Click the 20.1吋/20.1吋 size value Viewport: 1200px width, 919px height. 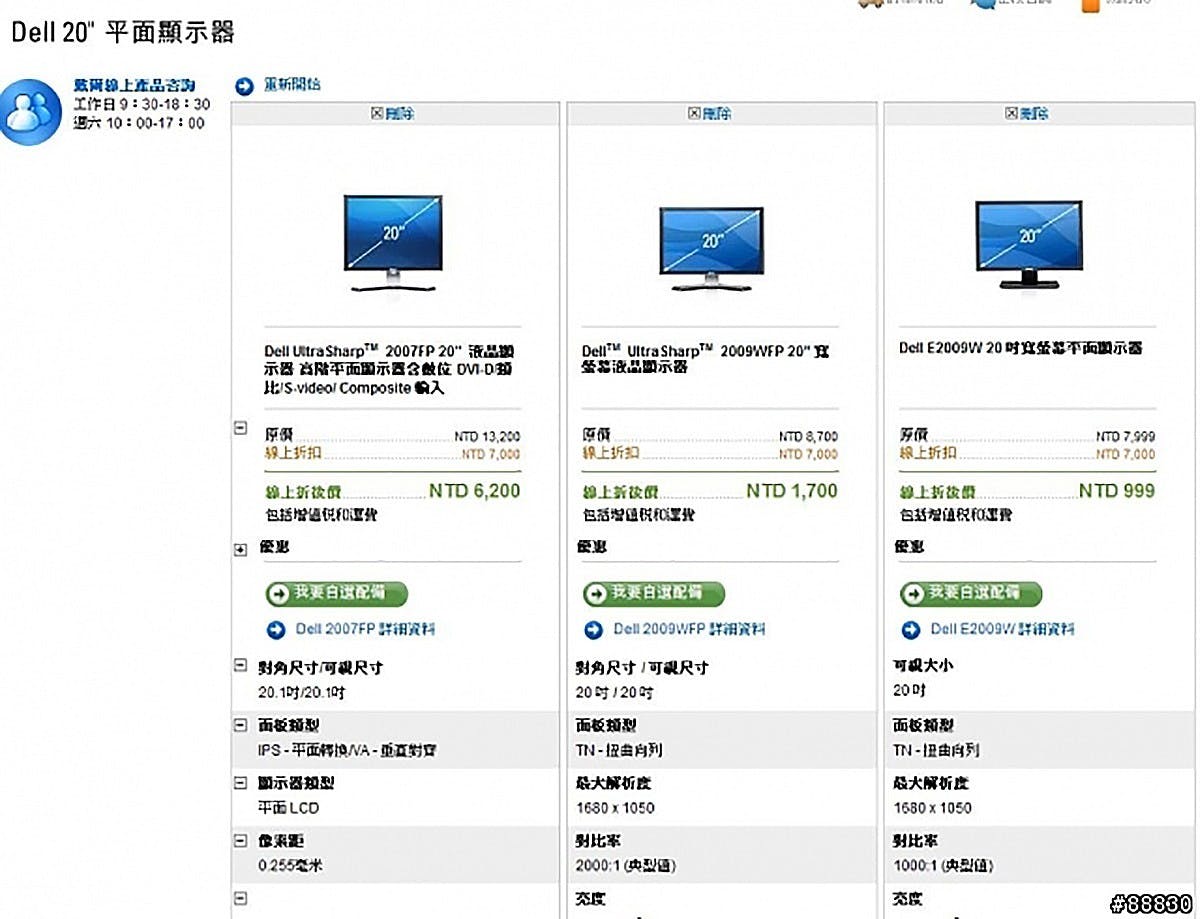(302, 692)
